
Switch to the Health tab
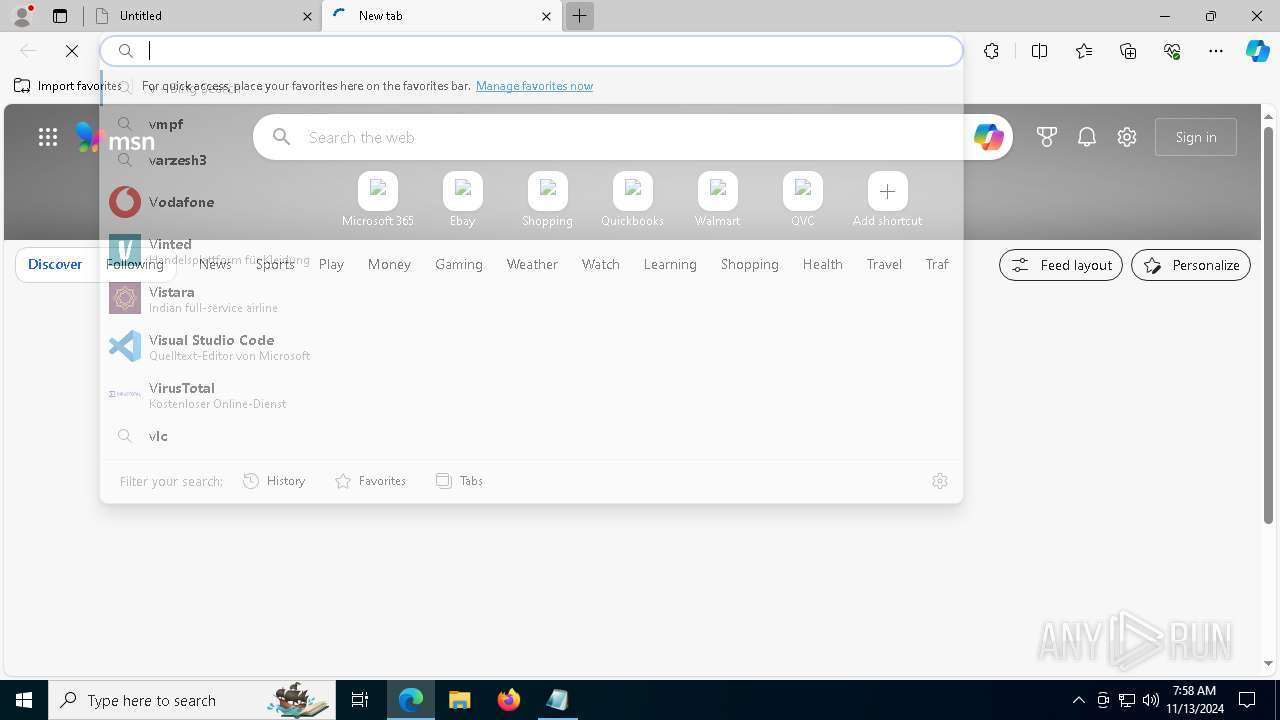pos(823,265)
